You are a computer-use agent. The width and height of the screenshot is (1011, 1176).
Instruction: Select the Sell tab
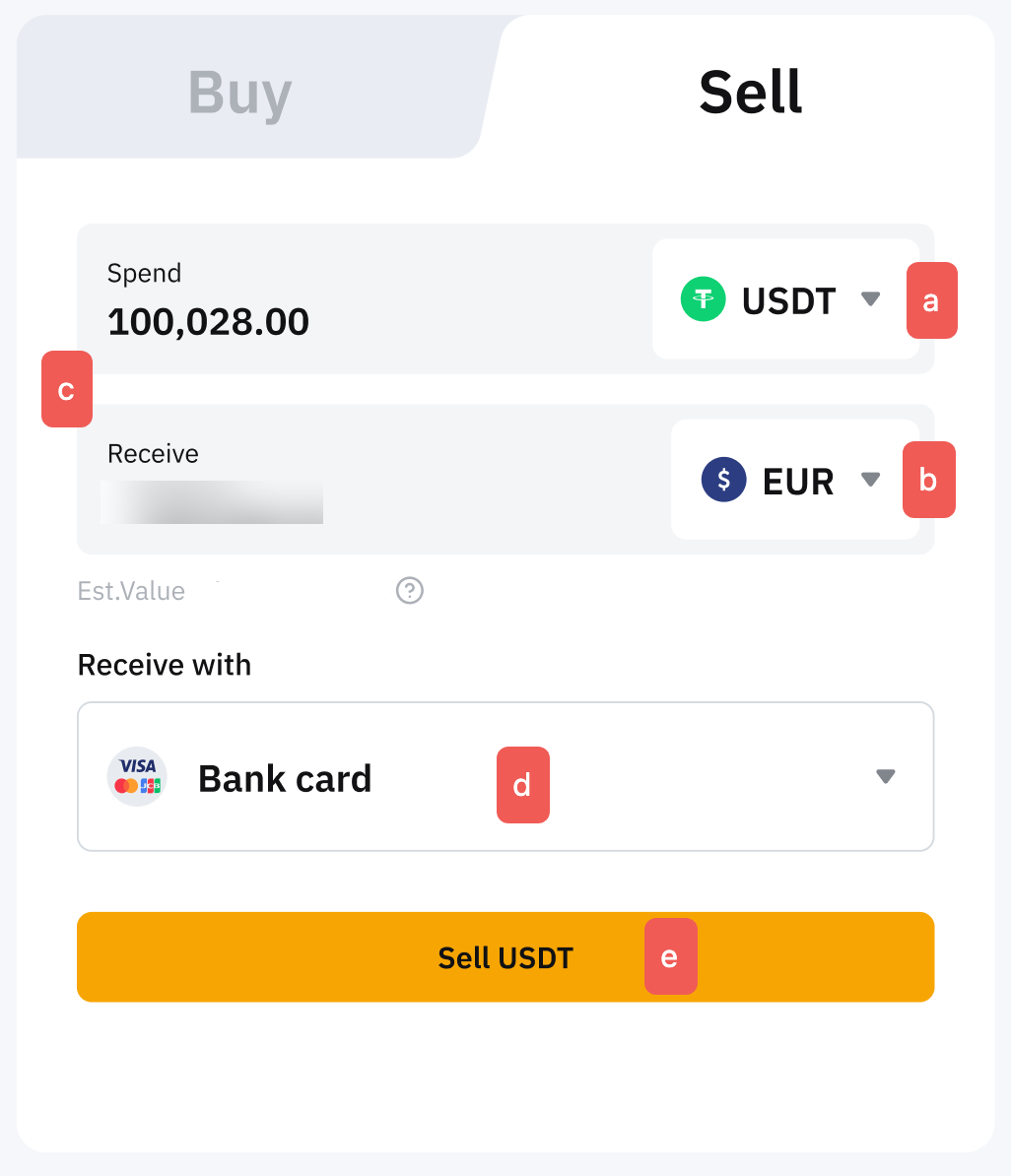(x=750, y=92)
